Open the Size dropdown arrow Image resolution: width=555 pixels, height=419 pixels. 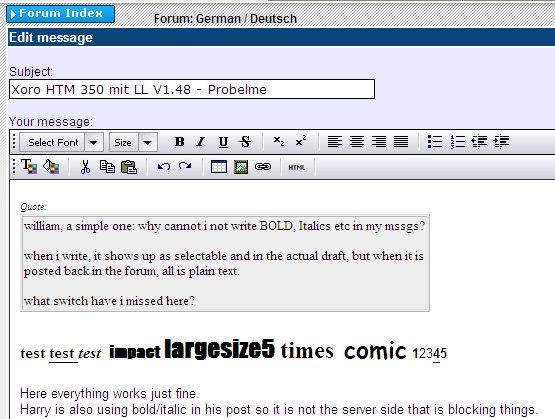click(x=148, y=143)
